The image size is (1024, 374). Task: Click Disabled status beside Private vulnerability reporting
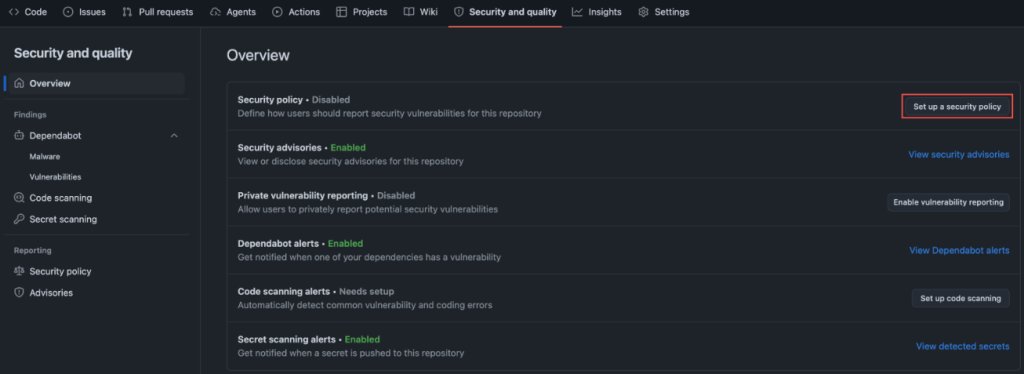tap(396, 195)
